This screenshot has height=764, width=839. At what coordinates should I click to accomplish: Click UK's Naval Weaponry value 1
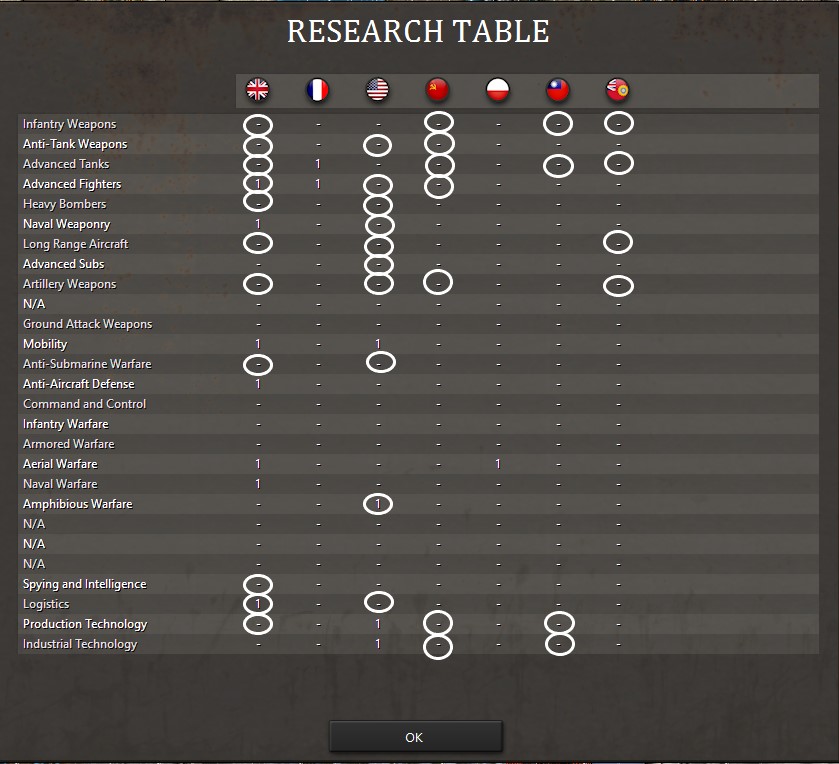pyautogui.click(x=258, y=224)
